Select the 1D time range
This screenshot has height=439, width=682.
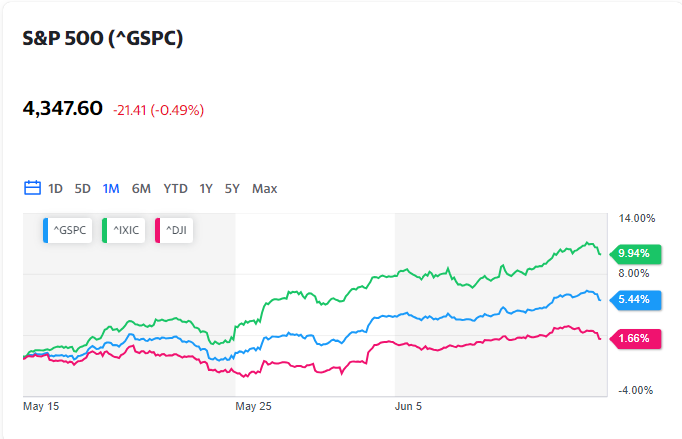(x=56, y=188)
